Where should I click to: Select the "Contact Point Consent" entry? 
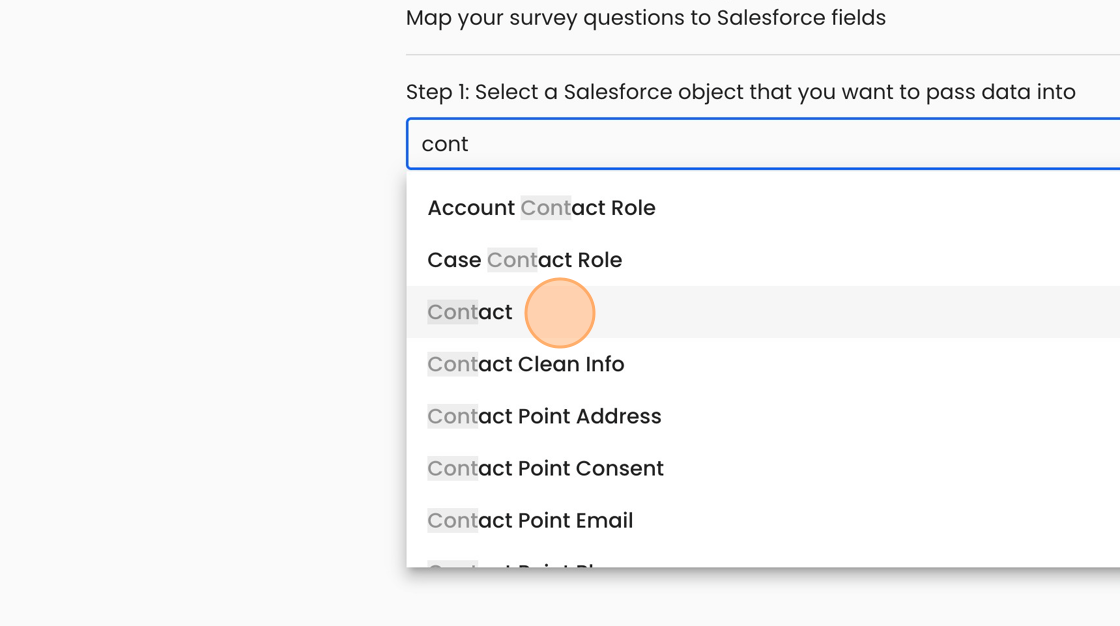click(545, 468)
